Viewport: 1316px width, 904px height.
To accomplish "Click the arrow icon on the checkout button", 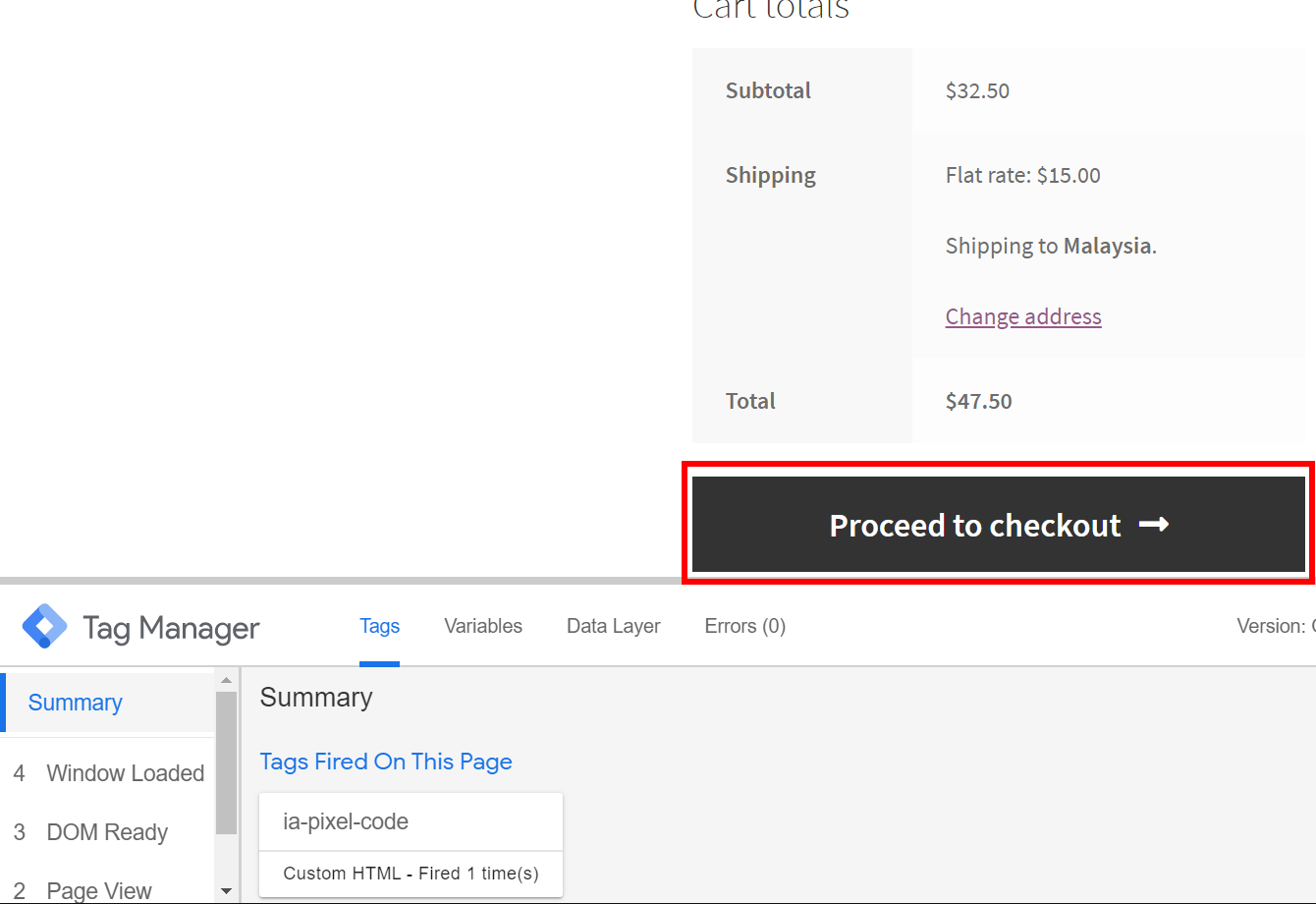I will (x=1153, y=525).
